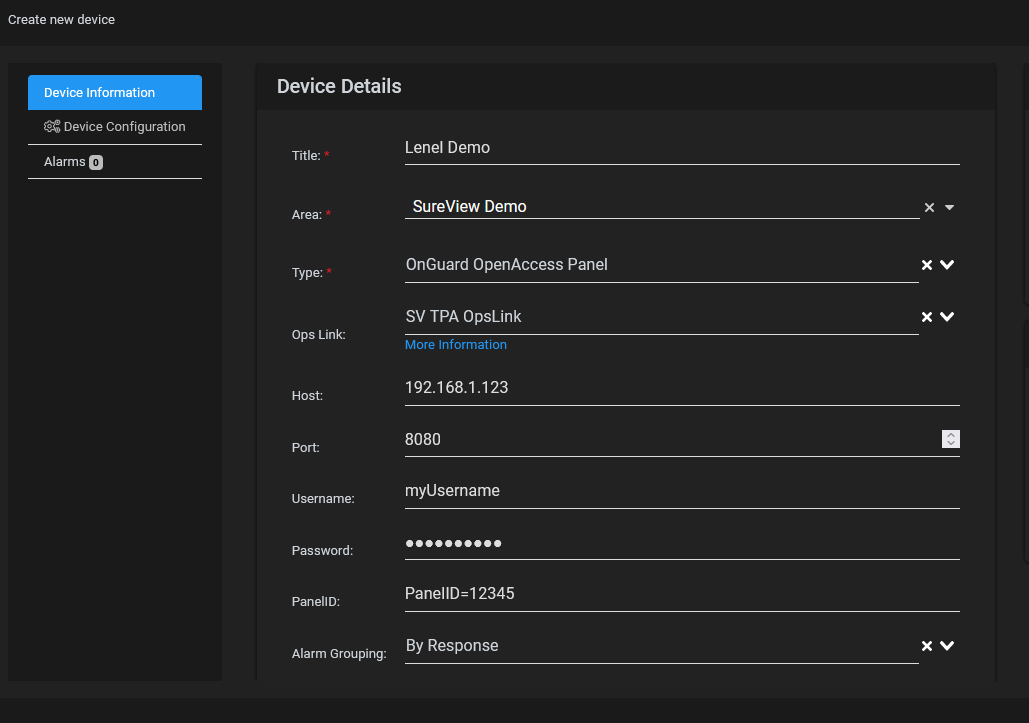Clear the Ops Link selection
The width and height of the screenshot is (1029, 723).
(927, 317)
